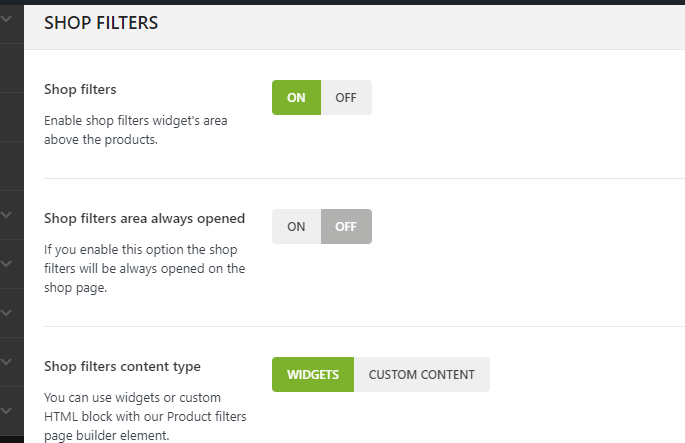This screenshot has width=685, height=443.
Task: Choose CUSTOM CONTENT for shop filters
Action: click(421, 375)
